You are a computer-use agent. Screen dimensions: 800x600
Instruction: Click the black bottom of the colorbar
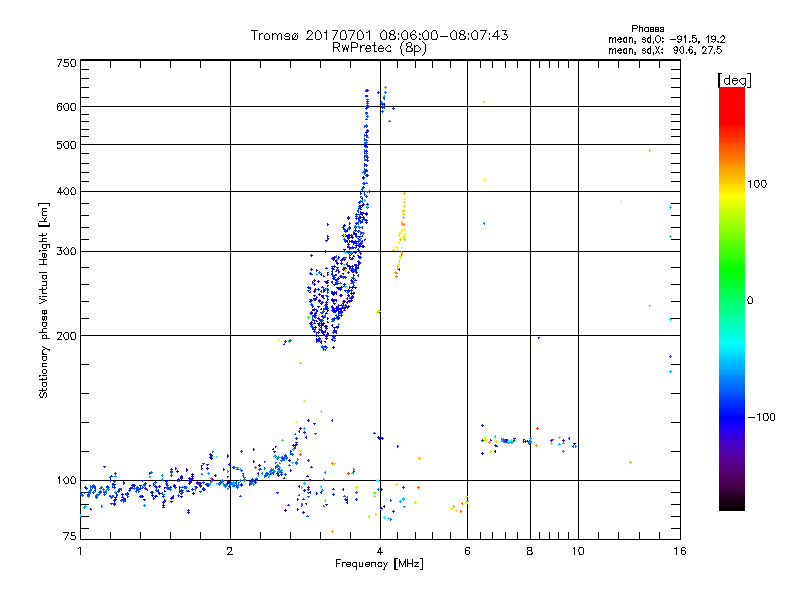pos(732,503)
